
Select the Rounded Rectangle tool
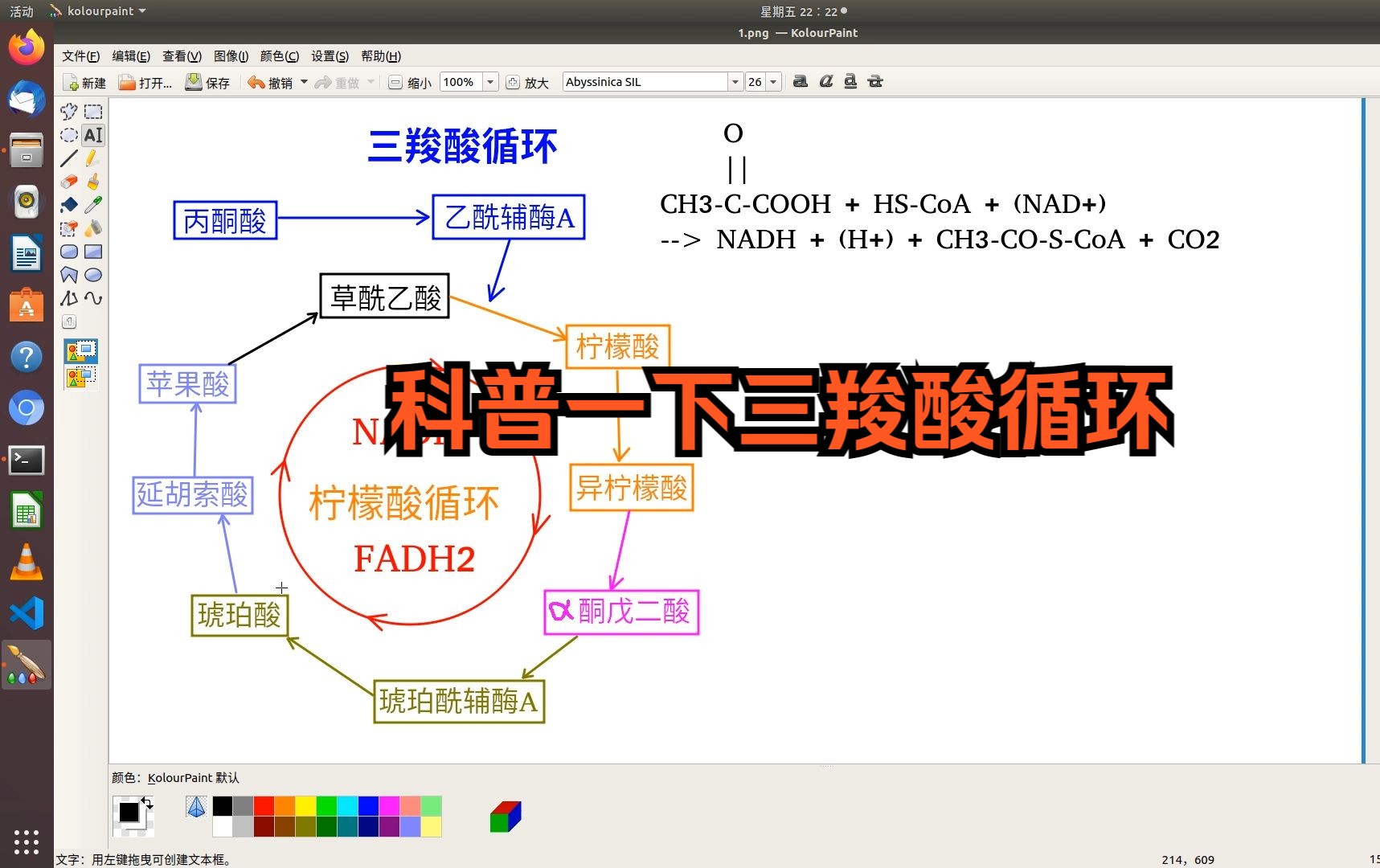click(x=69, y=252)
